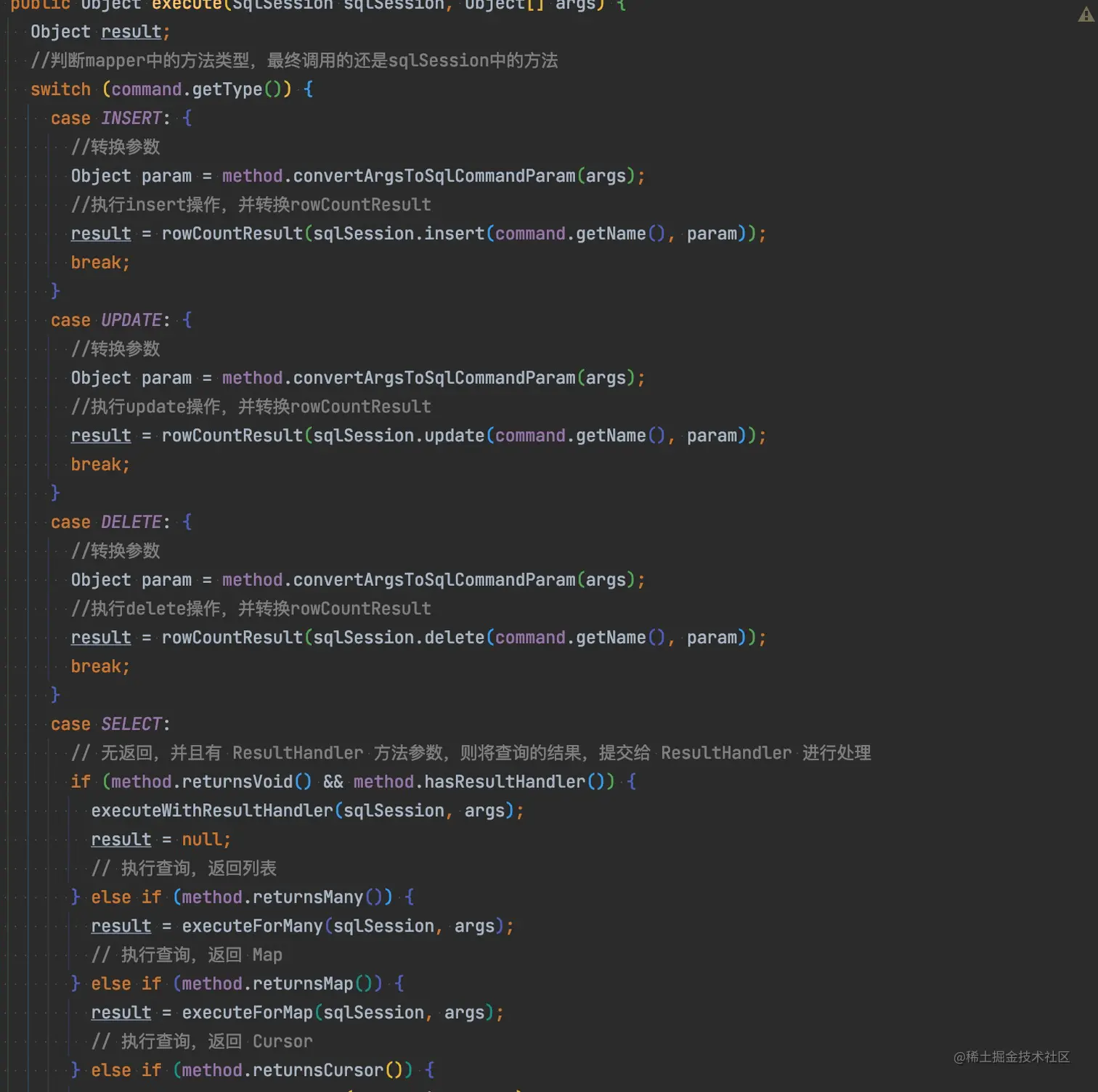1098x1092 pixels.
Task: Click the closing brace of the DELETE case
Action: (x=55, y=695)
